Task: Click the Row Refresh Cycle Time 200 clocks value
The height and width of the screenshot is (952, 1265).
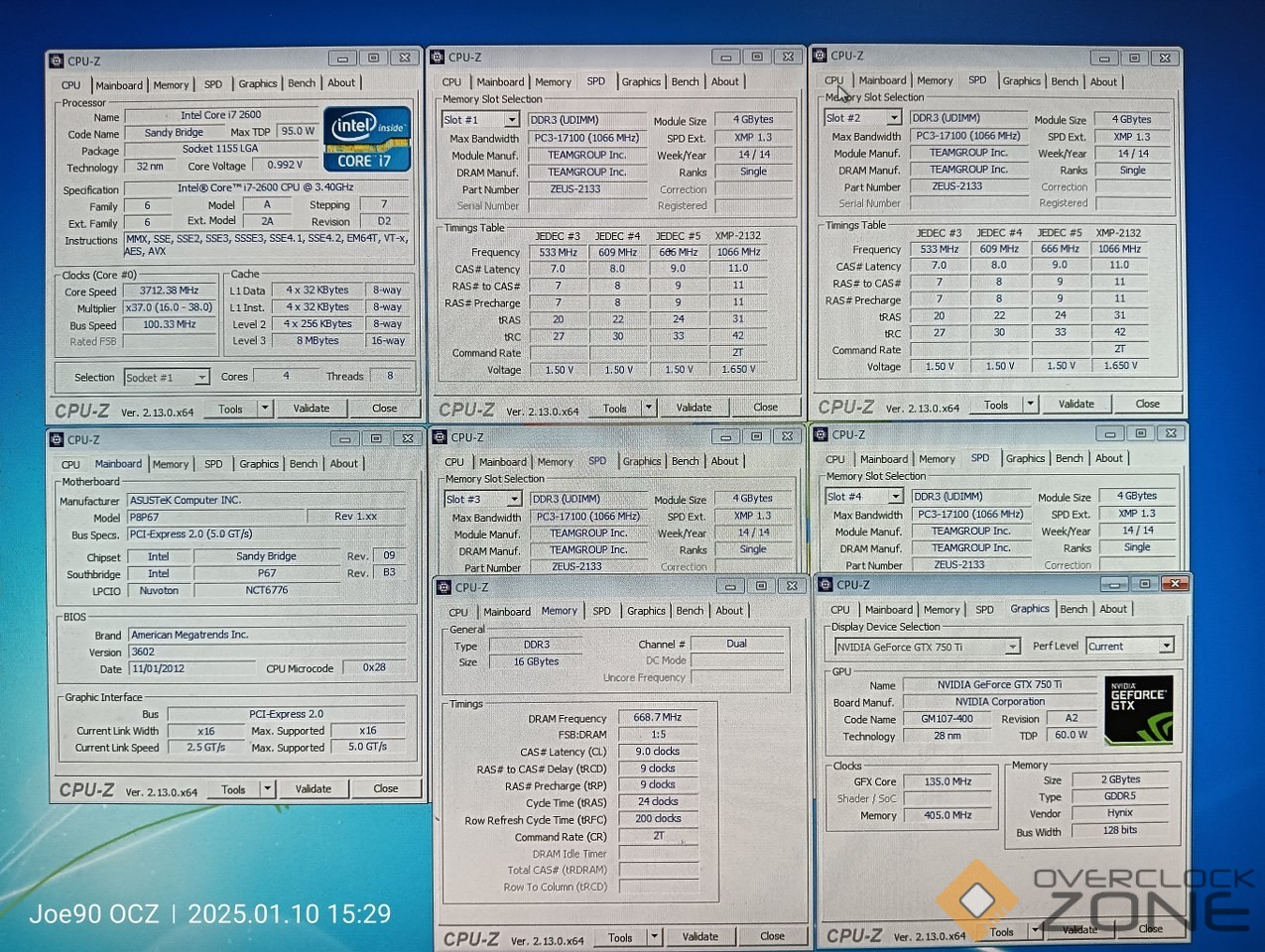Action: (x=658, y=819)
